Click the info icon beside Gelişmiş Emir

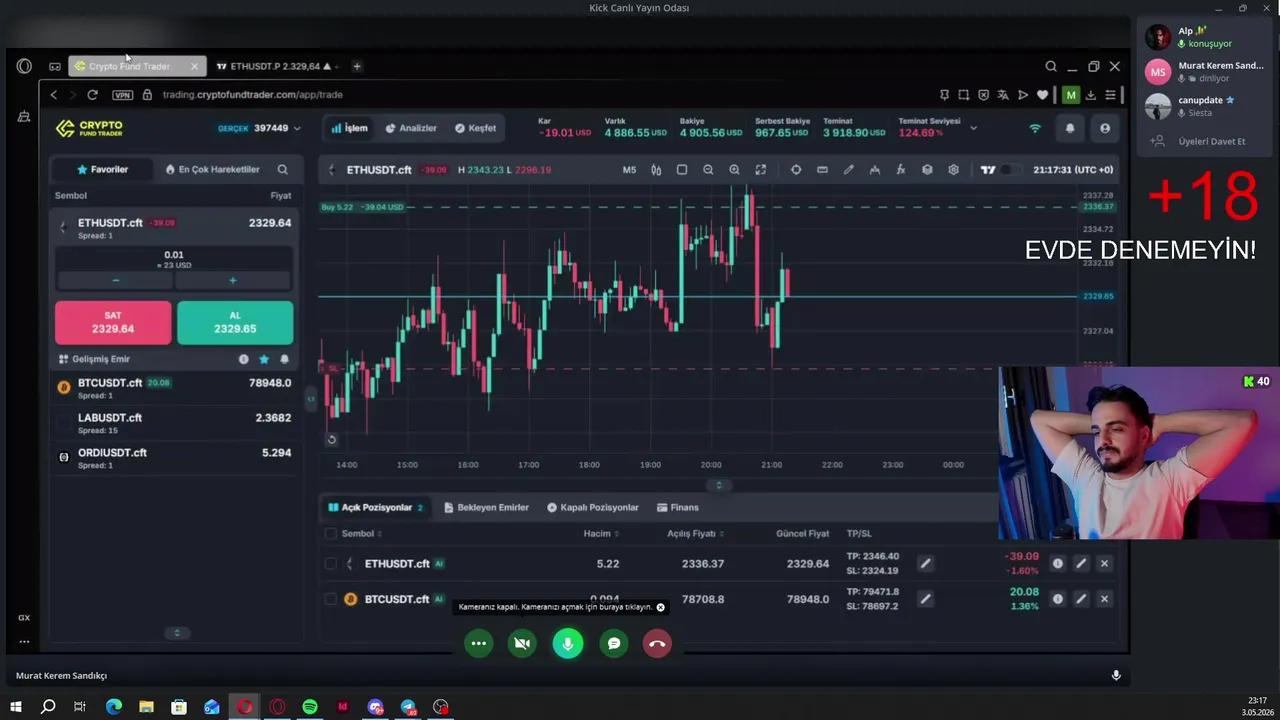(243, 359)
